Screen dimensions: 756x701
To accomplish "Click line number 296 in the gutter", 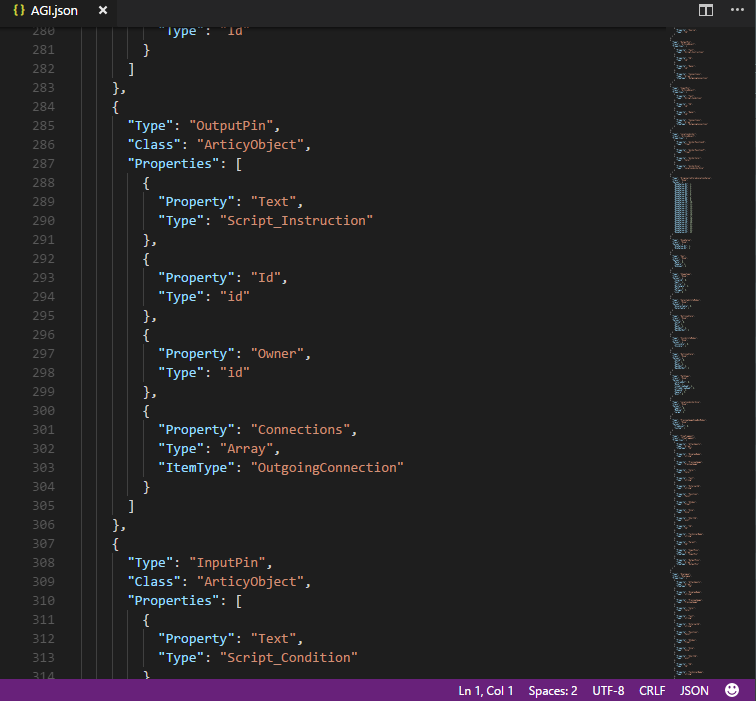I will tap(43, 335).
